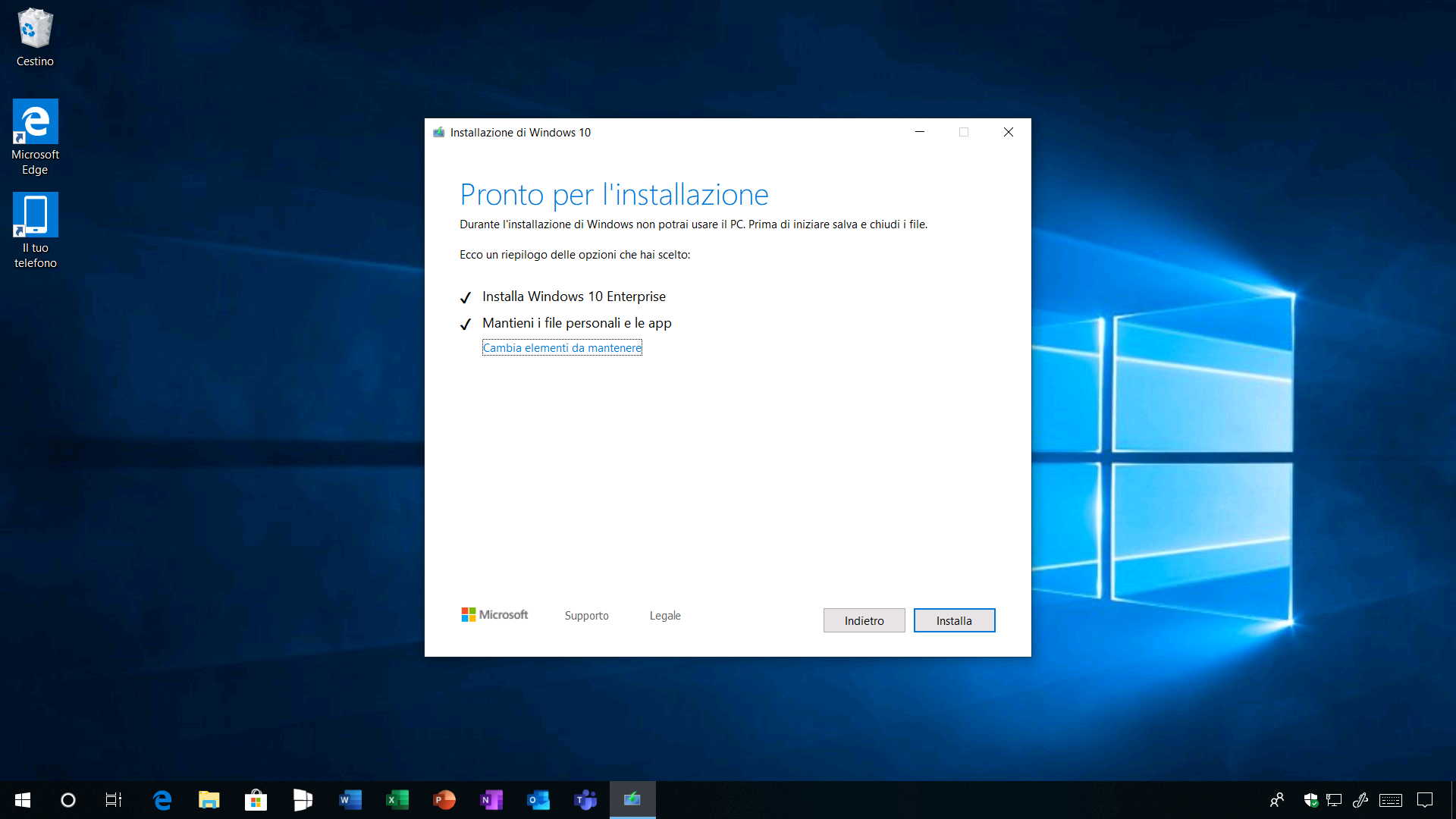Click the 'Pronto per l'installazione' heading
The width and height of the screenshot is (1456, 819).
(614, 195)
